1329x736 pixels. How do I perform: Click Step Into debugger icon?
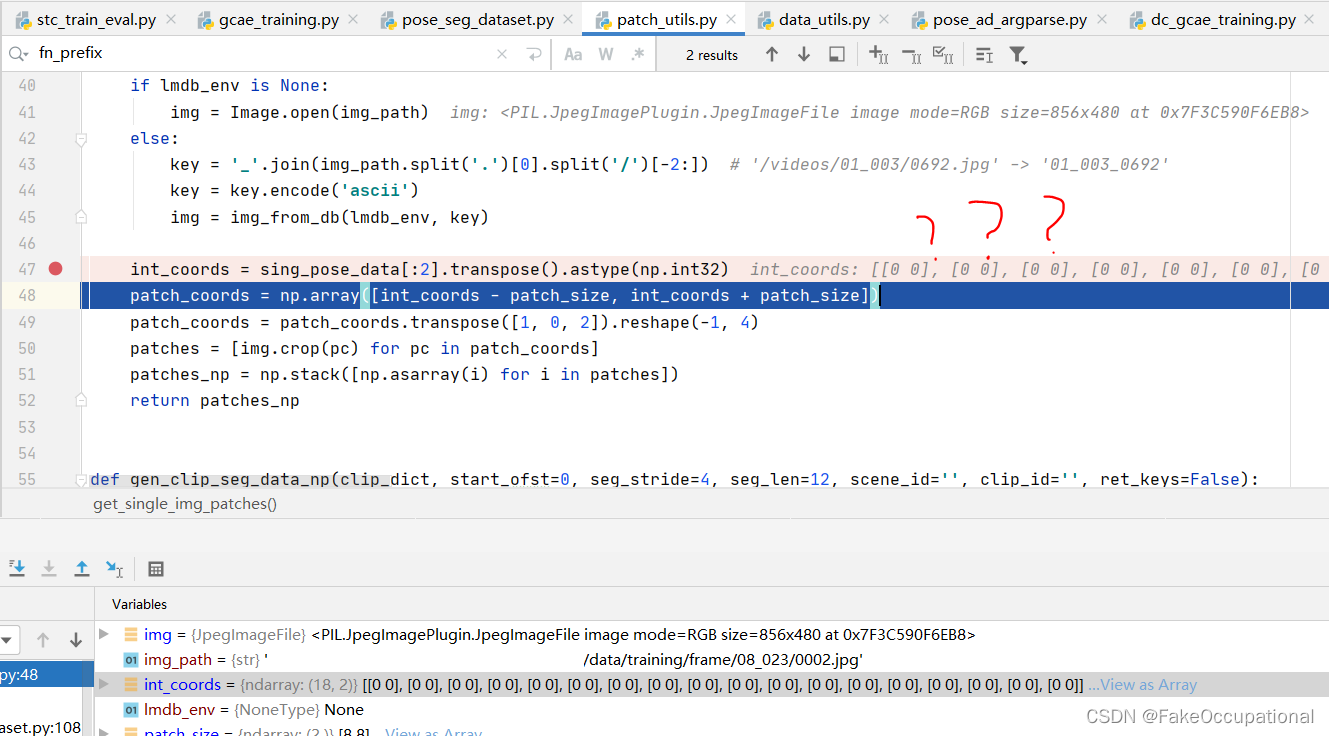[17, 568]
